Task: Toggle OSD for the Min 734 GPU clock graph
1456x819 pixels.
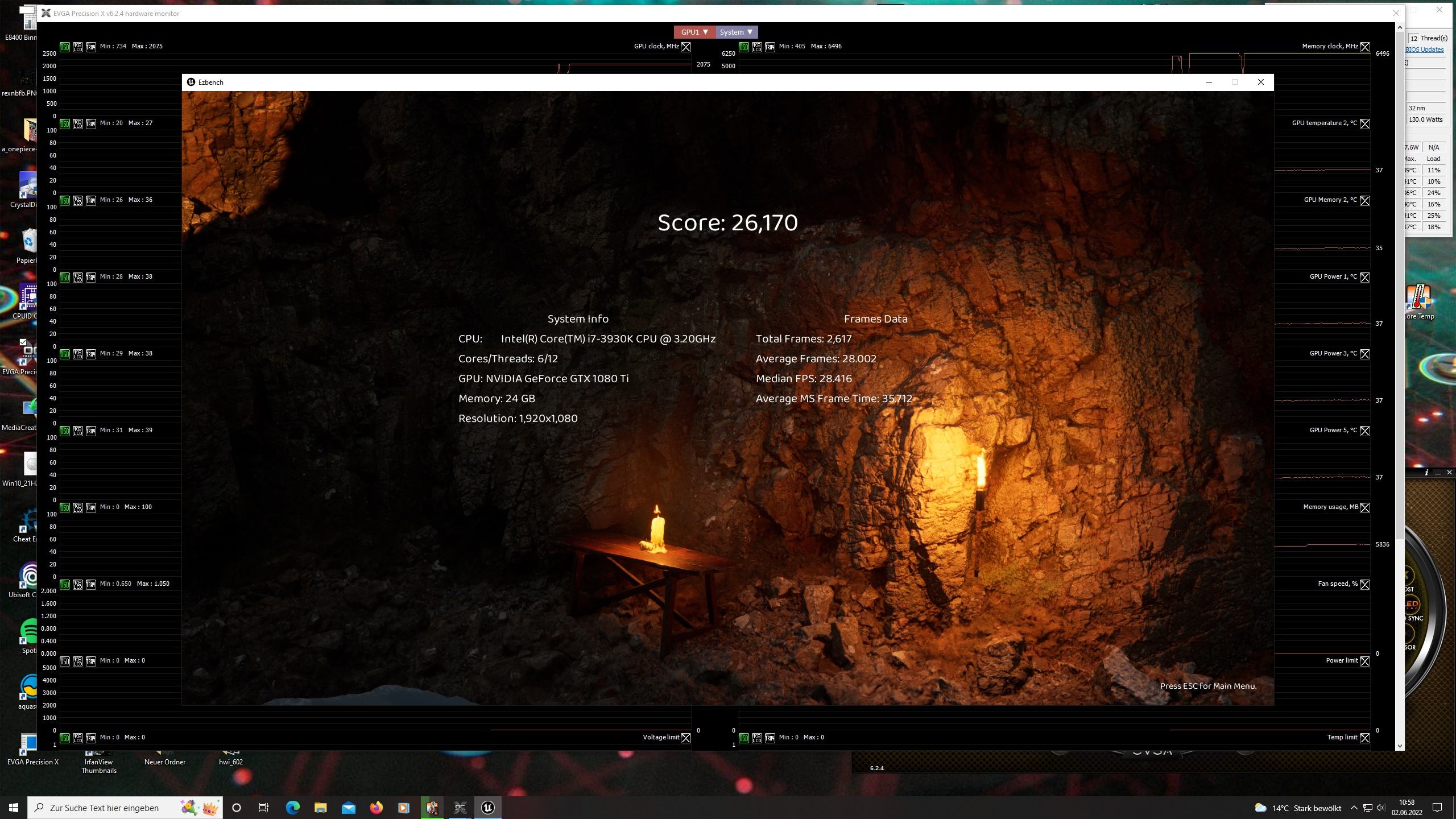Action: [65, 47]
